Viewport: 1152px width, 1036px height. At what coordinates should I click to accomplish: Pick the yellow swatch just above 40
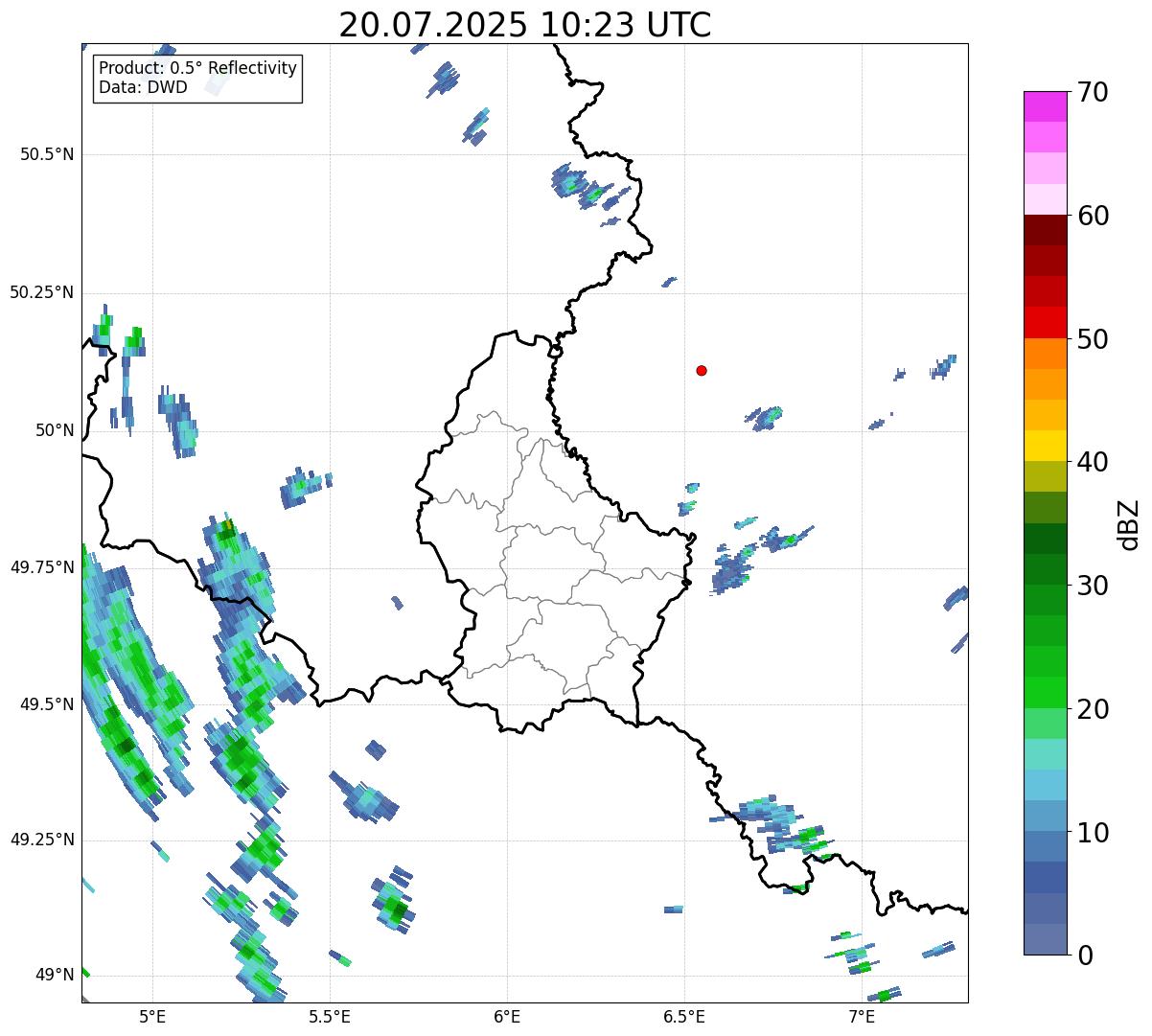coord(1045,446)
